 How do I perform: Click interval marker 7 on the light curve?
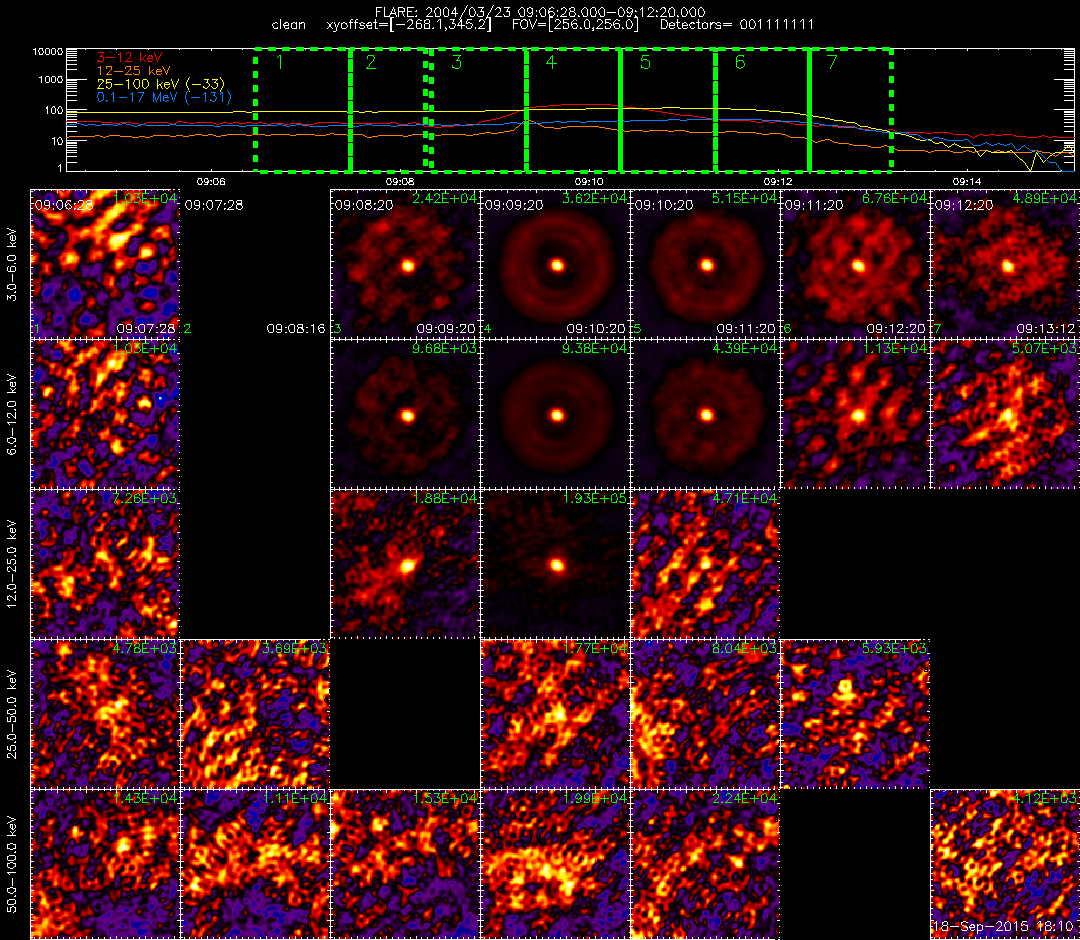[832, 62]
